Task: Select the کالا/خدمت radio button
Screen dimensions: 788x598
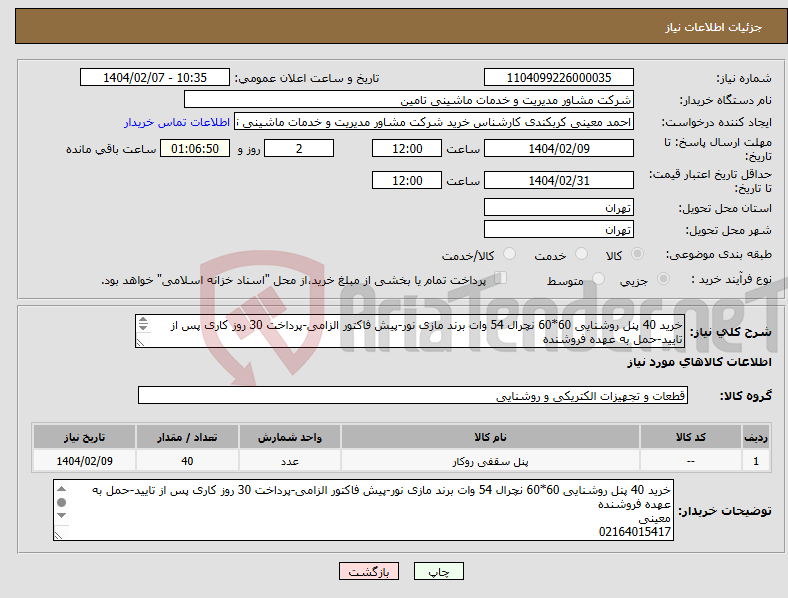Action: pos(510,254)
